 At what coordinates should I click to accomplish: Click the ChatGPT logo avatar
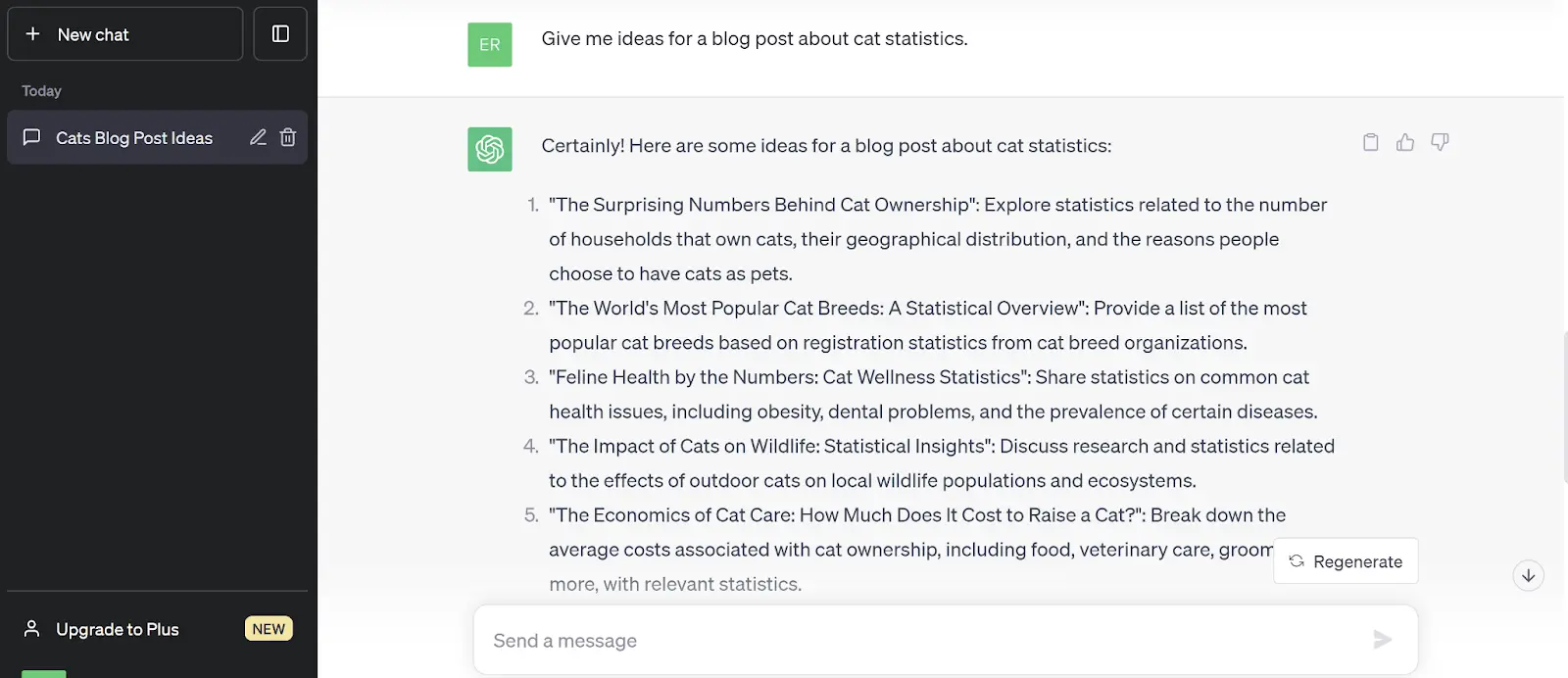coord(490,150)
